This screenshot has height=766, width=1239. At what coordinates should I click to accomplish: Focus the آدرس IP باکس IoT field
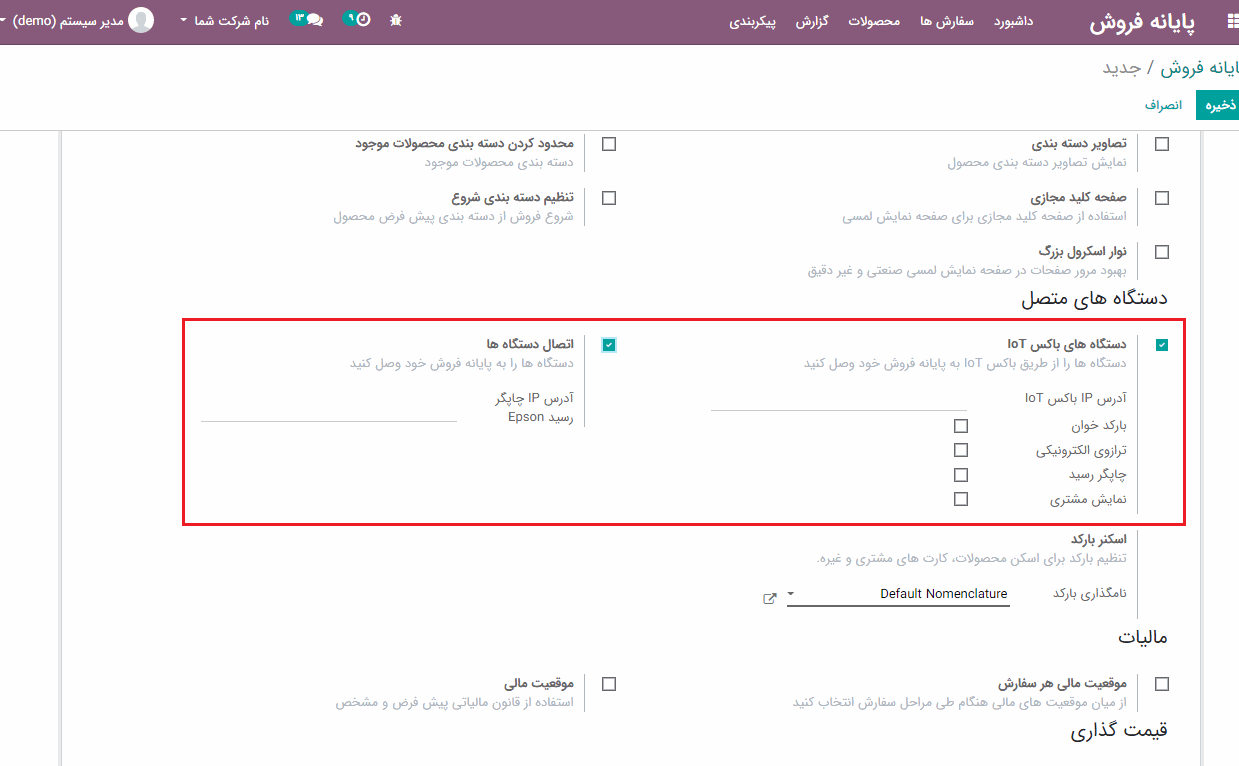click(839, 399)
